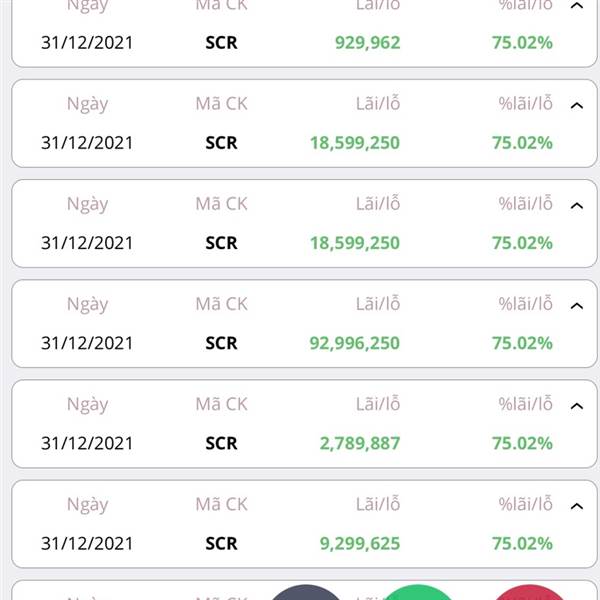Collapse the 2,789,887 card chevron
Image resolution: width=600 pixels, height=600 pixels.
pyautogui.click(x=577, y=406)
